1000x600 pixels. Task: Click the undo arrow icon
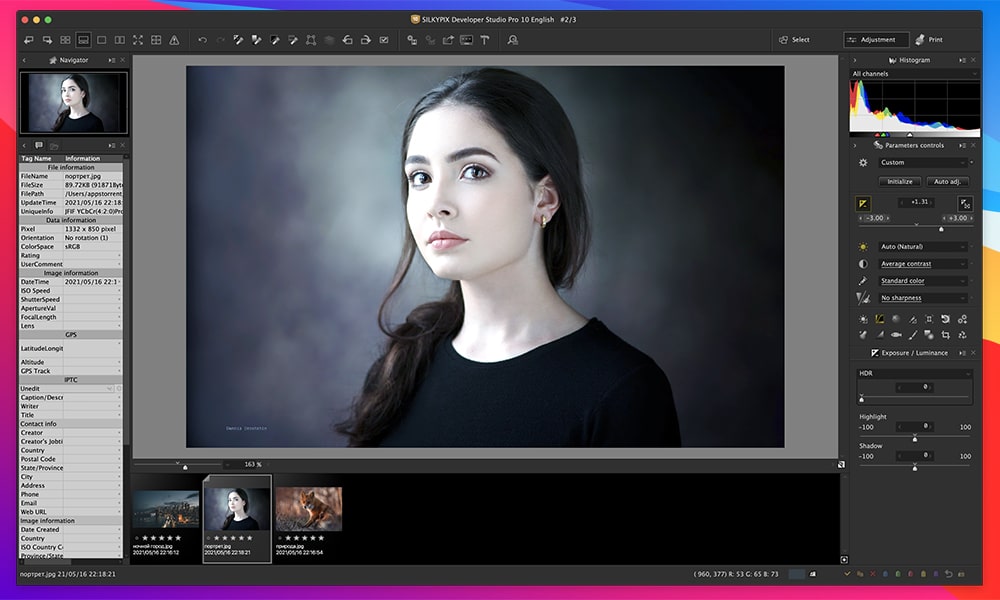point(201,39)
